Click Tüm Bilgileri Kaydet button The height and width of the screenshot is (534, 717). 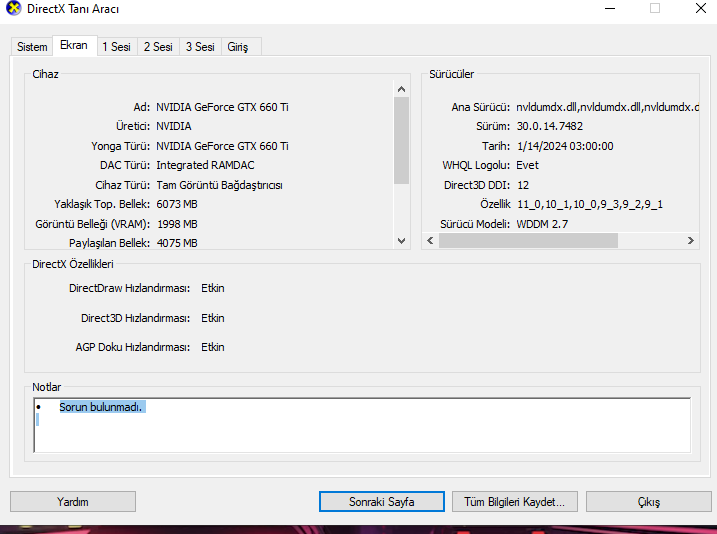pyautogui.click(x=514, y=502)
